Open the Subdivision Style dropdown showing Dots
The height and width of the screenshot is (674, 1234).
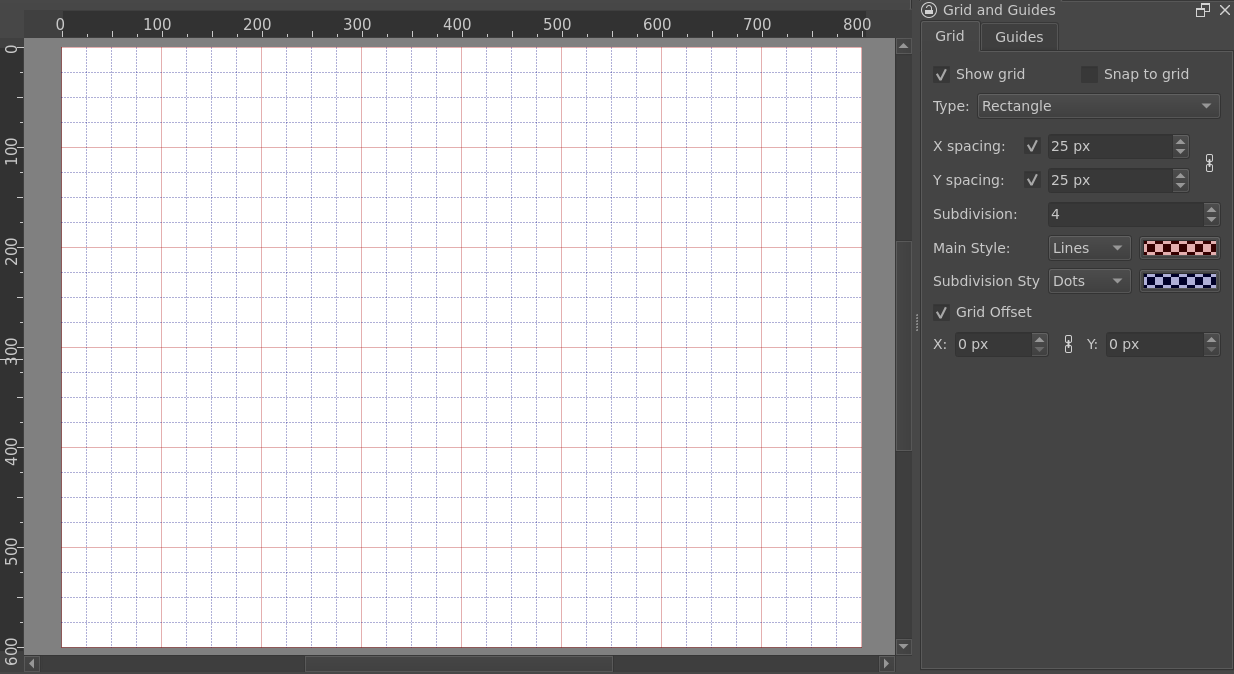pos(1089,281)
